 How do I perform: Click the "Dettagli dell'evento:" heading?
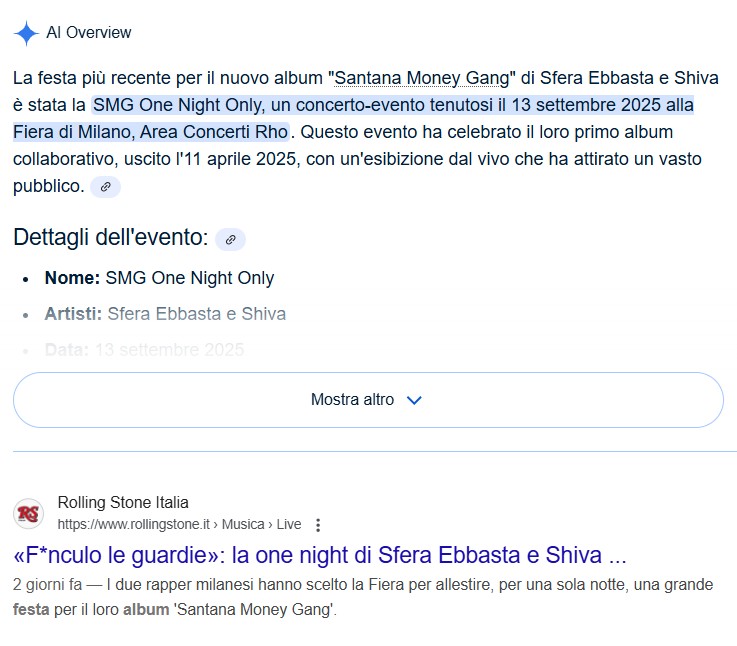[110, 238]
